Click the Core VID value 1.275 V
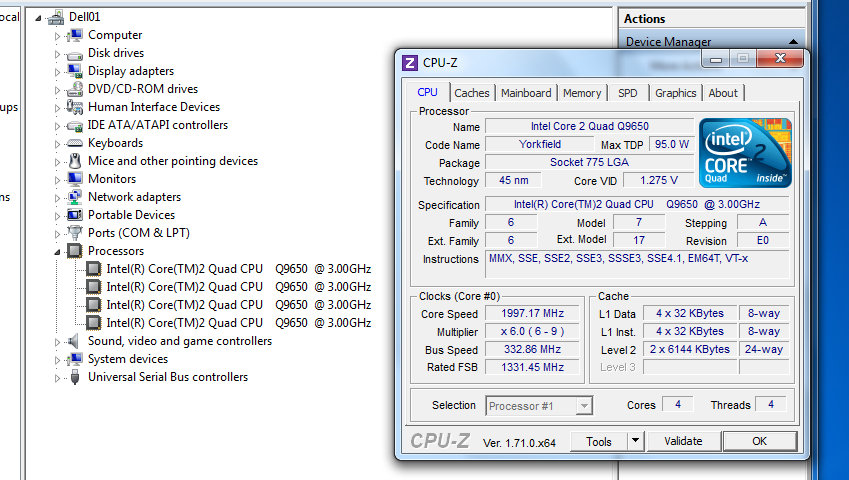849x480 pixels. click(x=658, y=180)
